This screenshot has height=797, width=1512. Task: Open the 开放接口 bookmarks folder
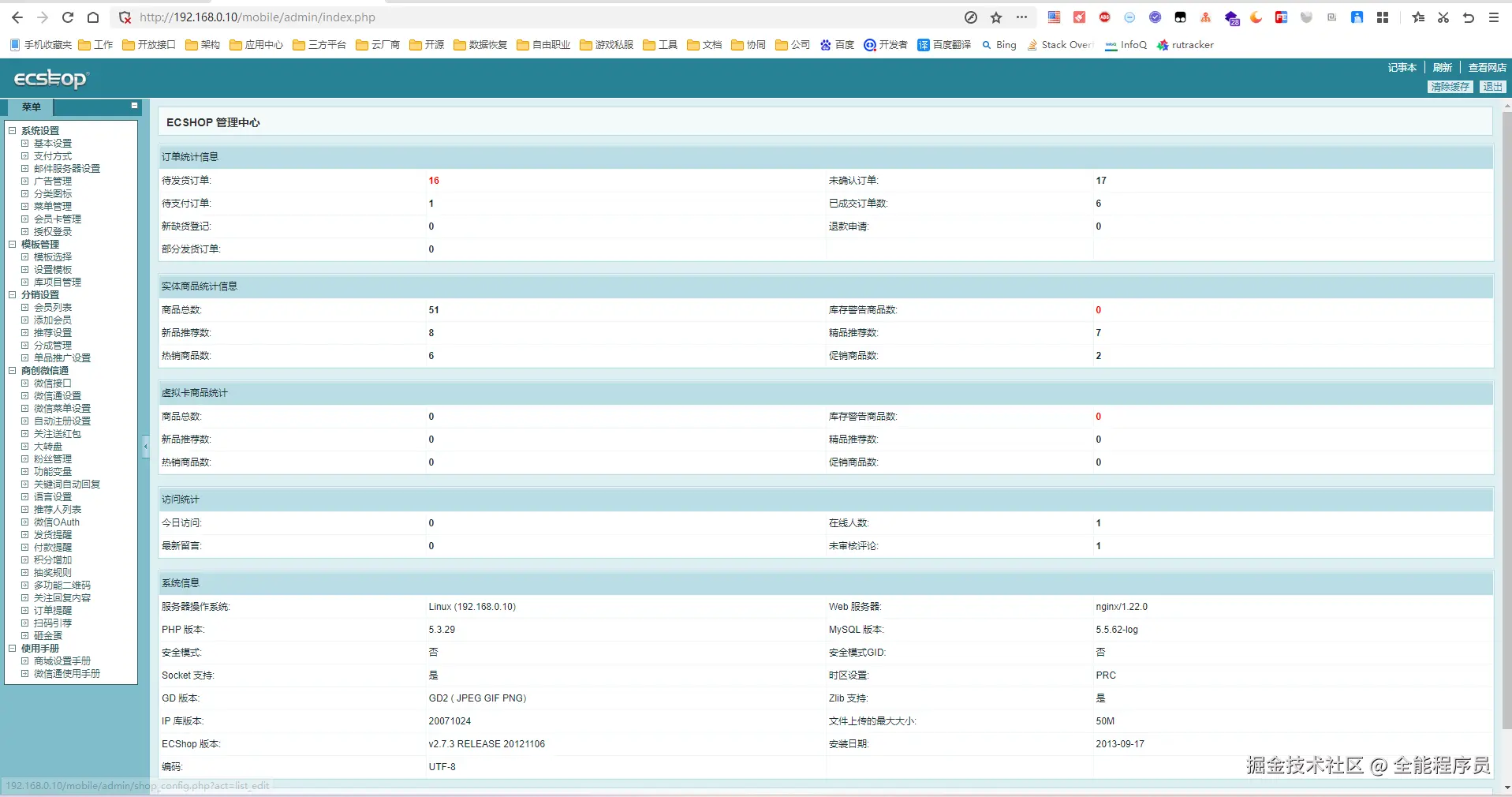(149, 45)
